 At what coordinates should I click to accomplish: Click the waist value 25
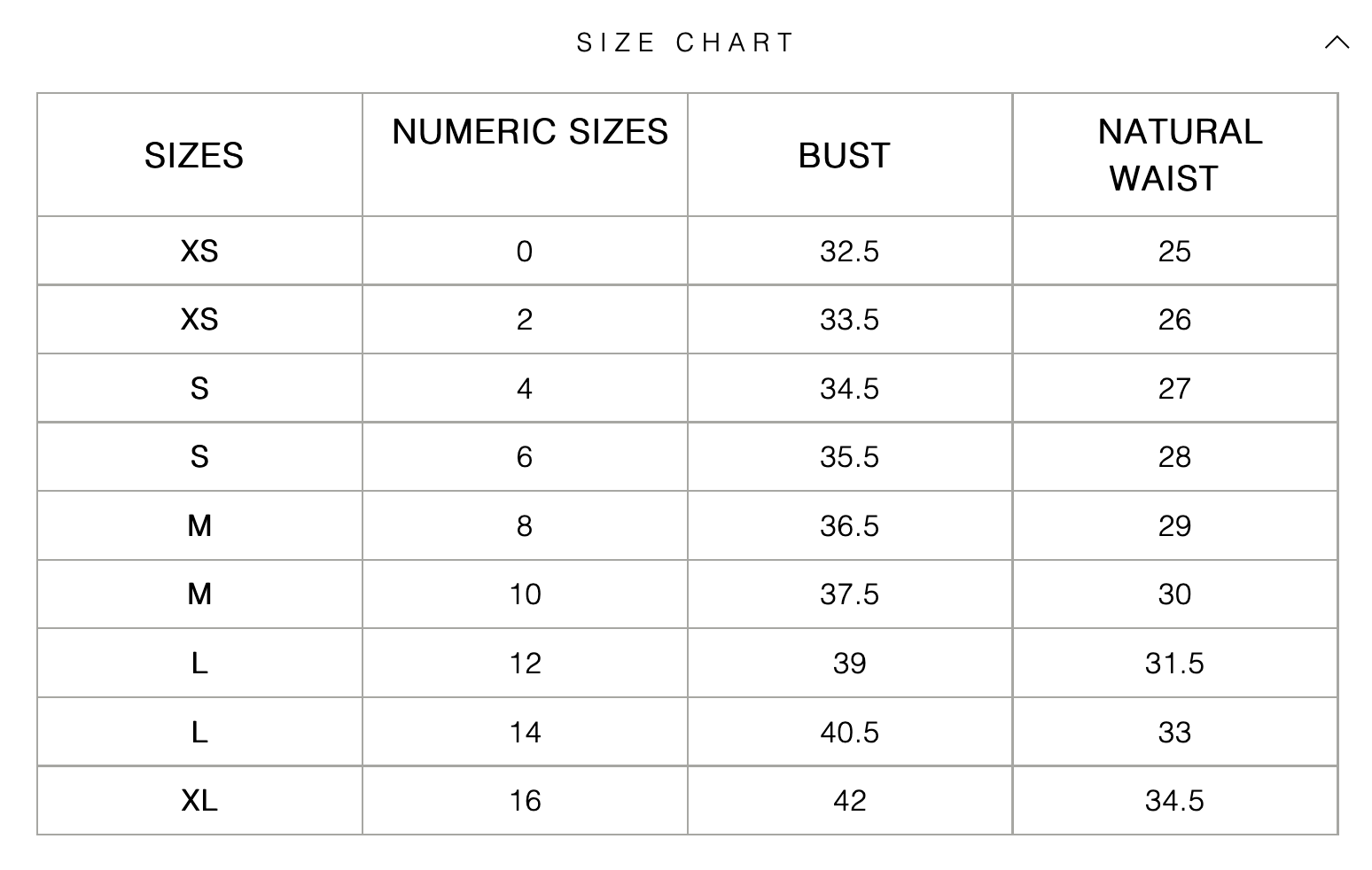[x=1174, y=252]
